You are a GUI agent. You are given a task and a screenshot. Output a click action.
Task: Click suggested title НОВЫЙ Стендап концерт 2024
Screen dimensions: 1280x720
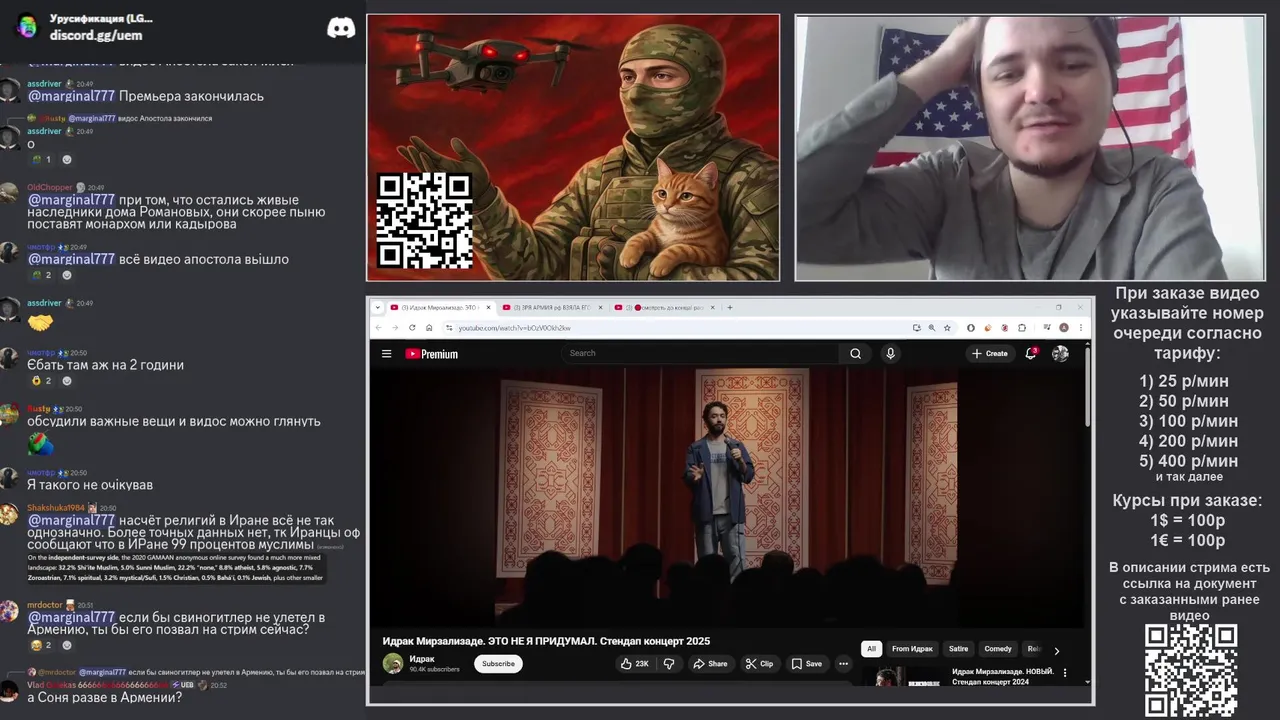click(x=1003, y=677)
